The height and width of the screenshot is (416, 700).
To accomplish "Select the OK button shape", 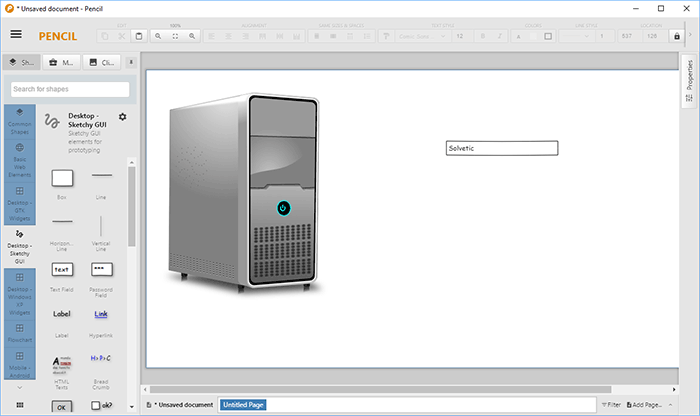I will point(62,407).
